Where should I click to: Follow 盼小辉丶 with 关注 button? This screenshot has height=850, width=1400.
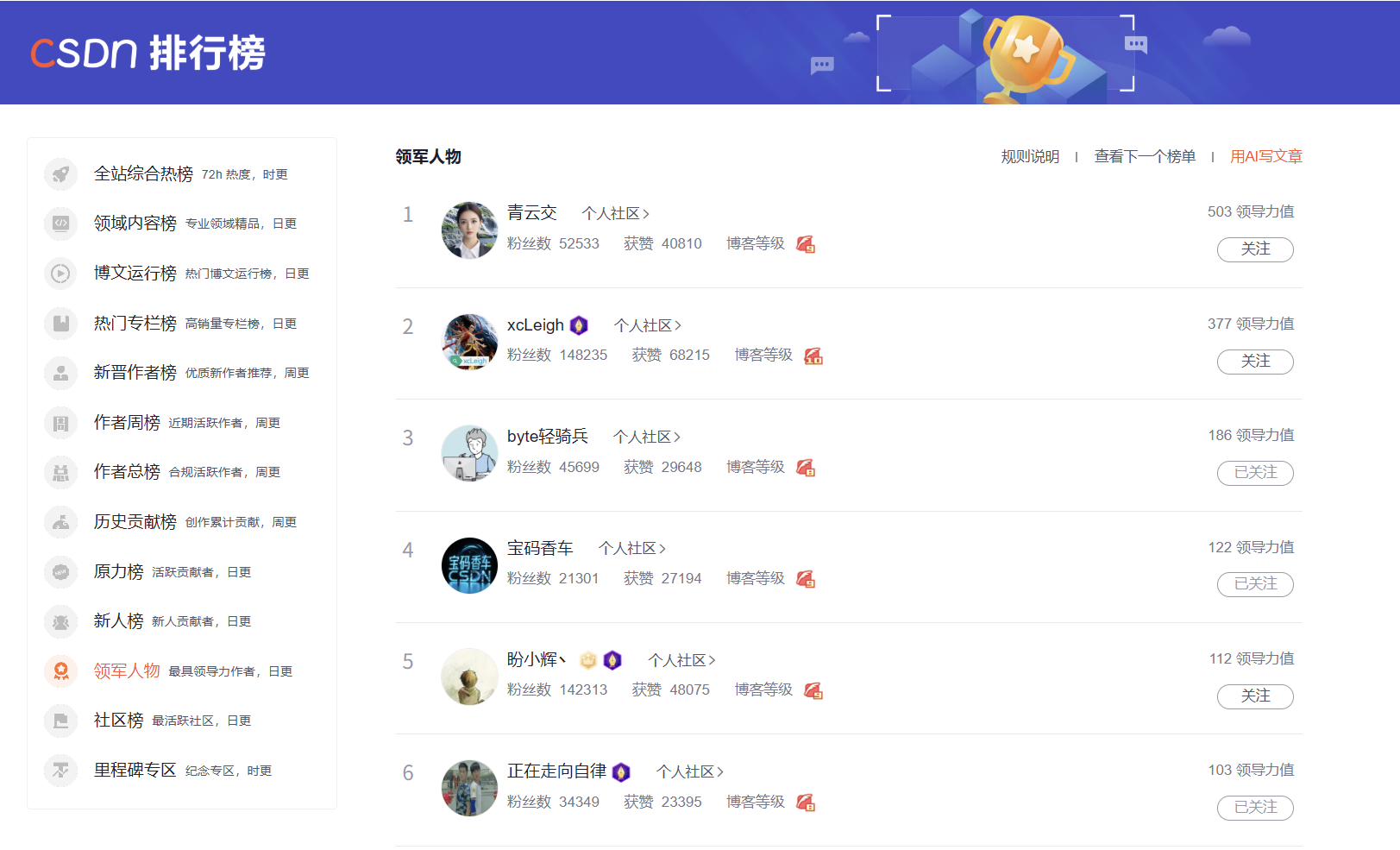tap(1255, 696)
